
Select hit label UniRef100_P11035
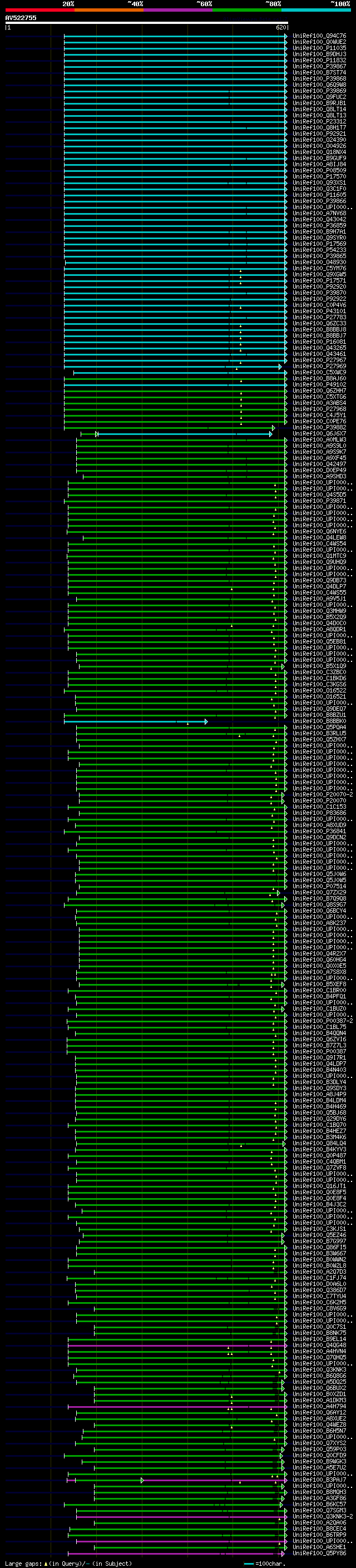point(319,48)
